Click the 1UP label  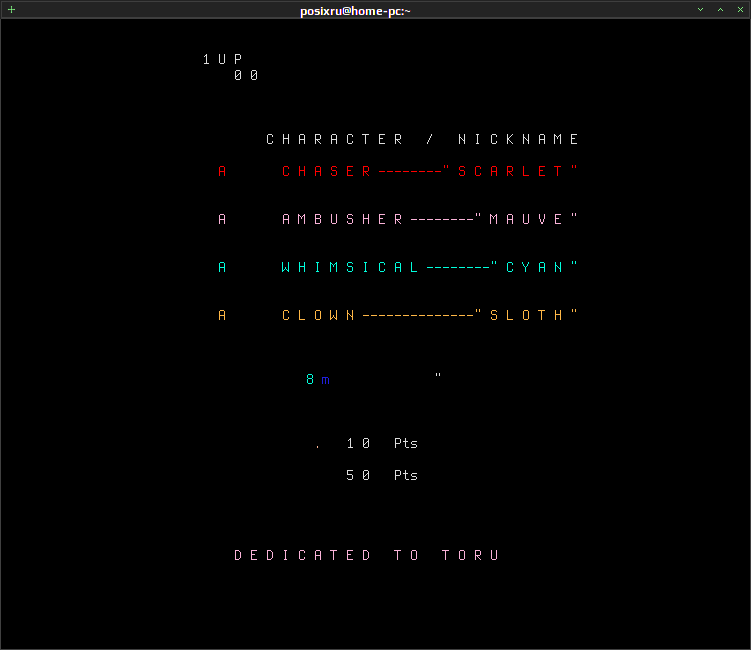coord(223,59)
